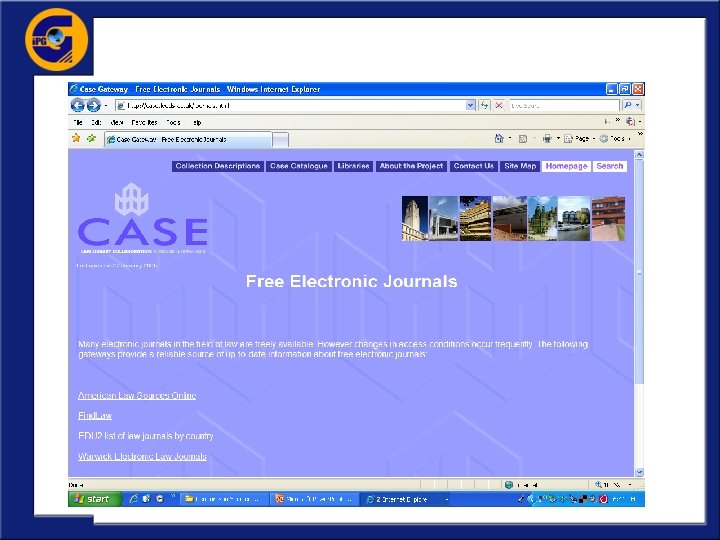Click into the address bar URL field

click(291, 106)
